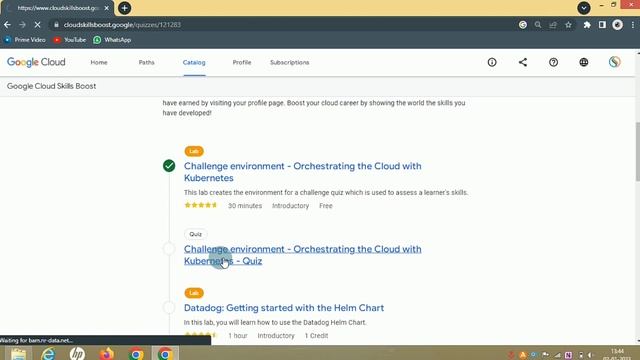Open the Paths menu item
Viewport: 640px width, 360px height.
[x=147, y=62]
